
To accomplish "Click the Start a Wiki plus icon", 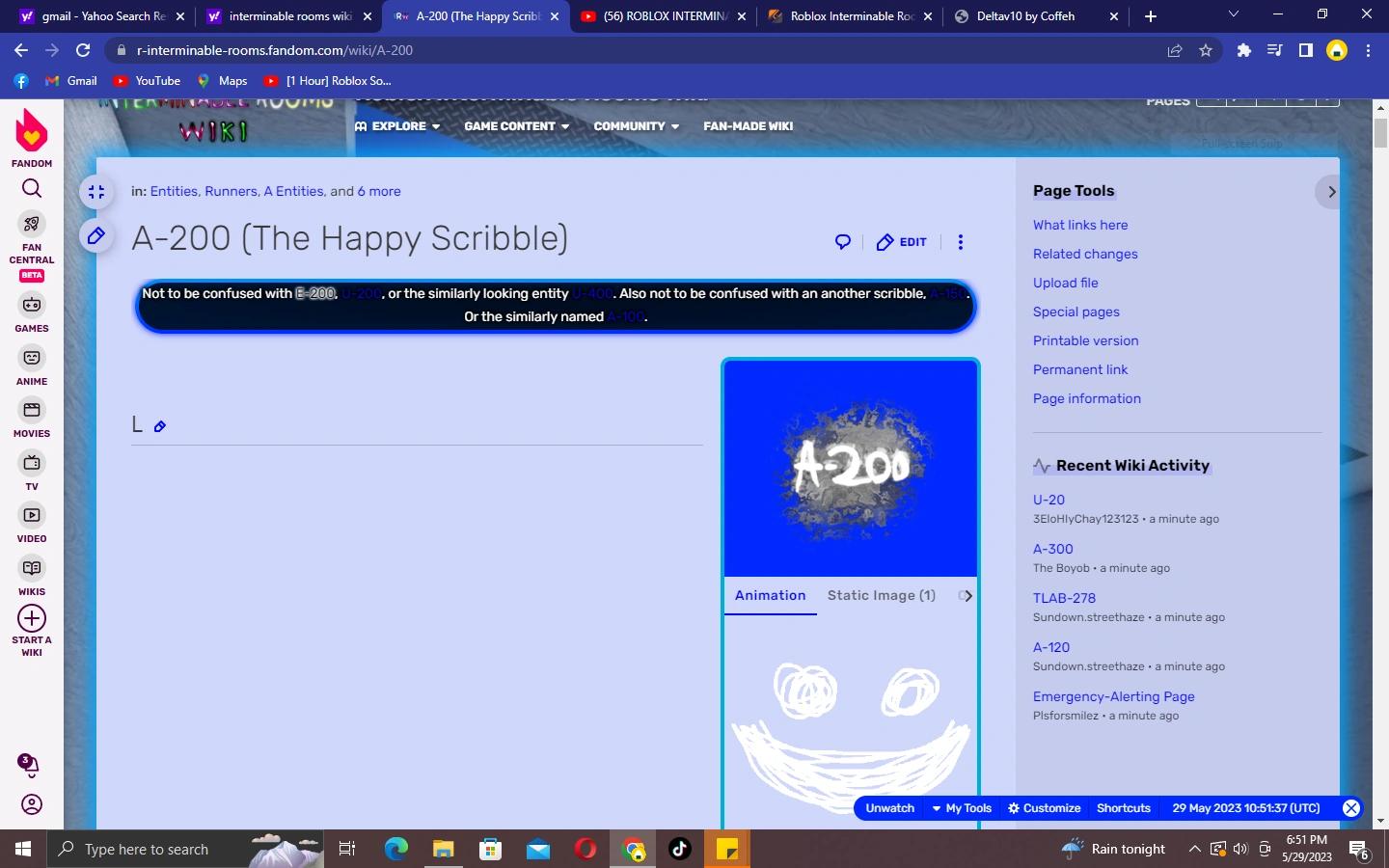I will point(32,618).
